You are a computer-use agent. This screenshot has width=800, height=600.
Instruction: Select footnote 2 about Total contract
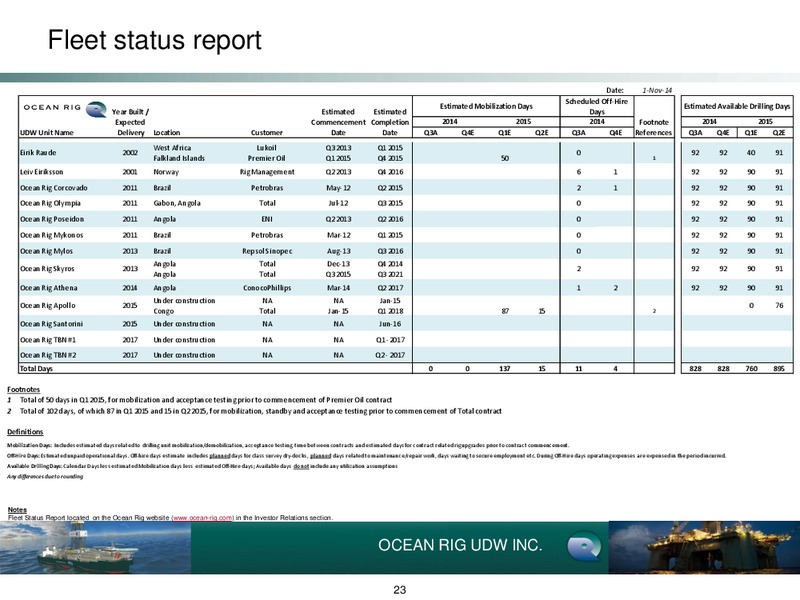254,411
